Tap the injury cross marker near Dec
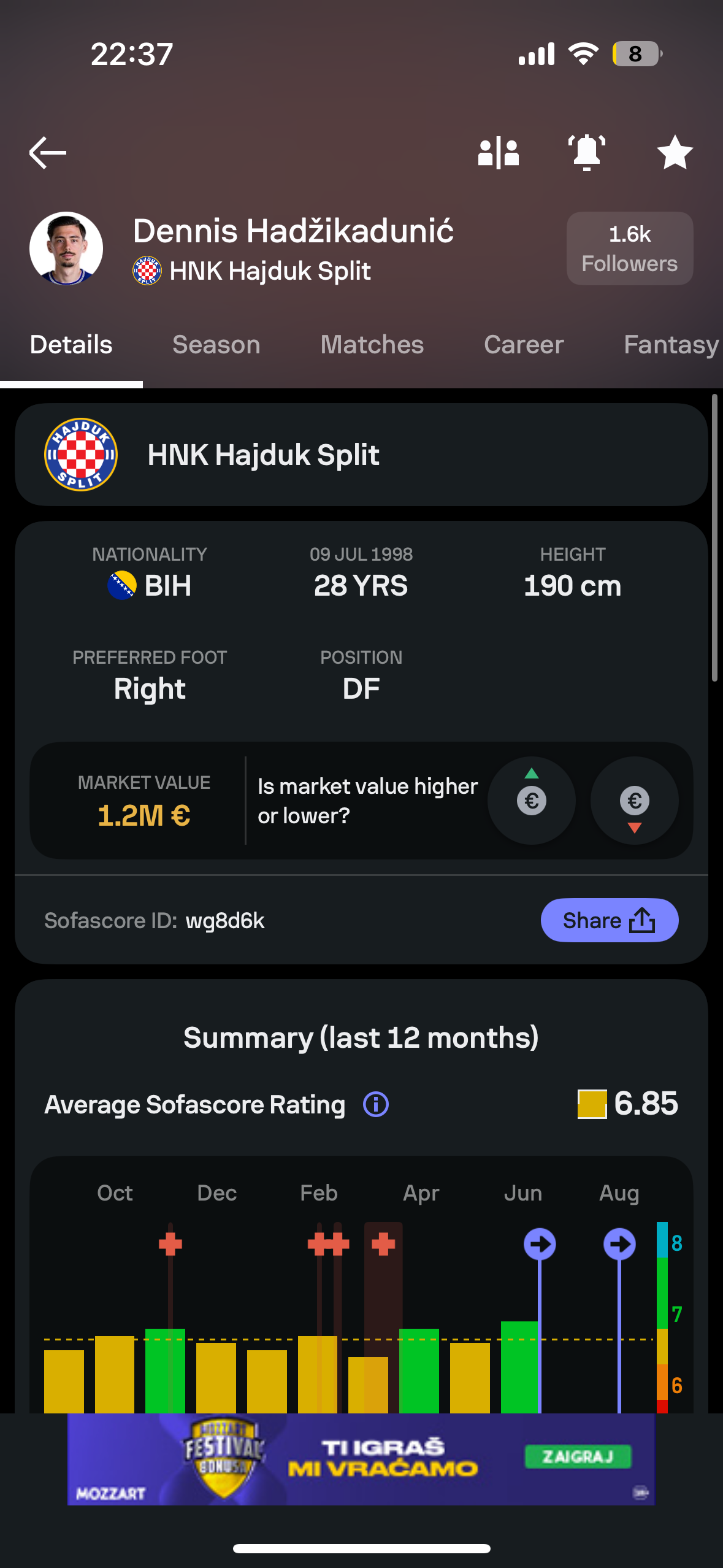723x1568 pixels. [x=170, y=1244]
